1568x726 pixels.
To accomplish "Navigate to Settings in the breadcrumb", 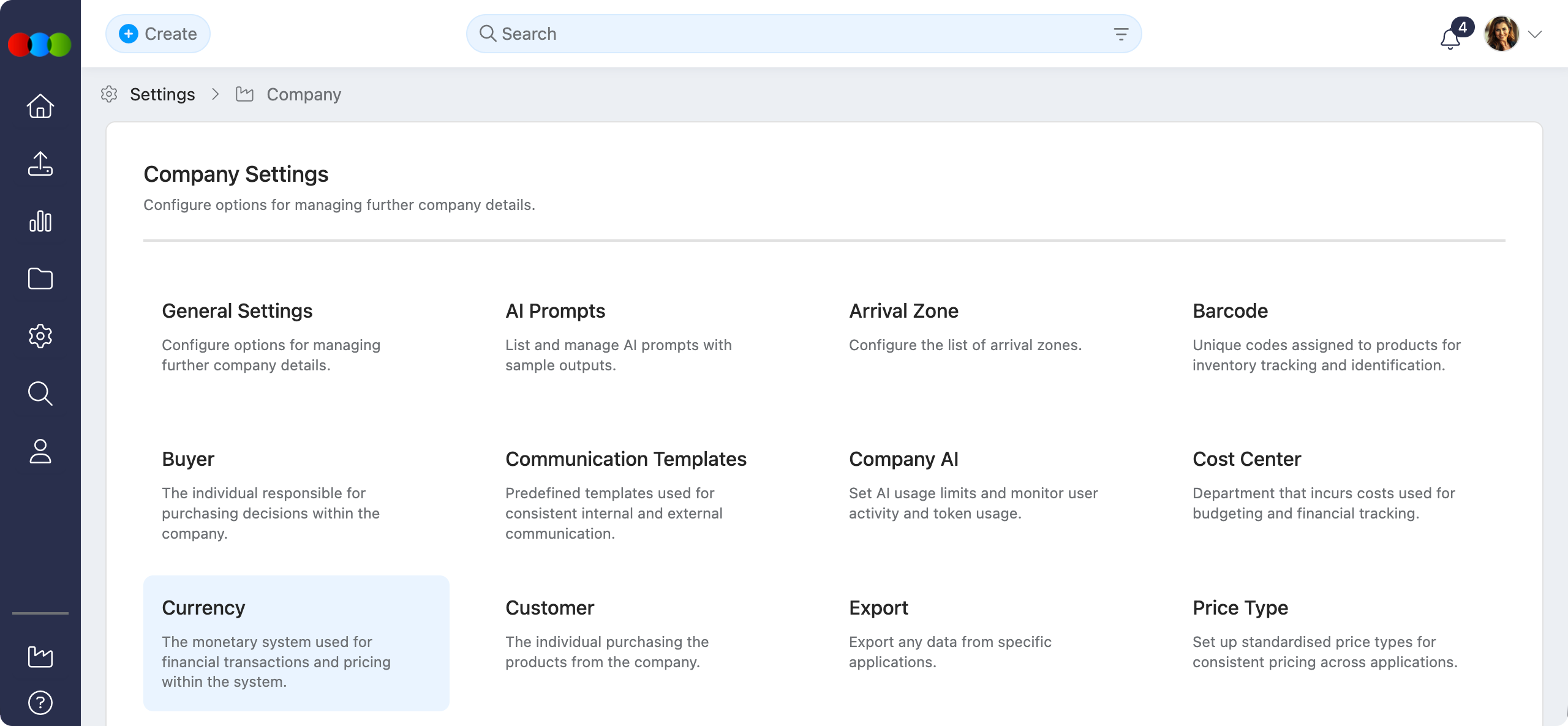I will tap(162, 94).
